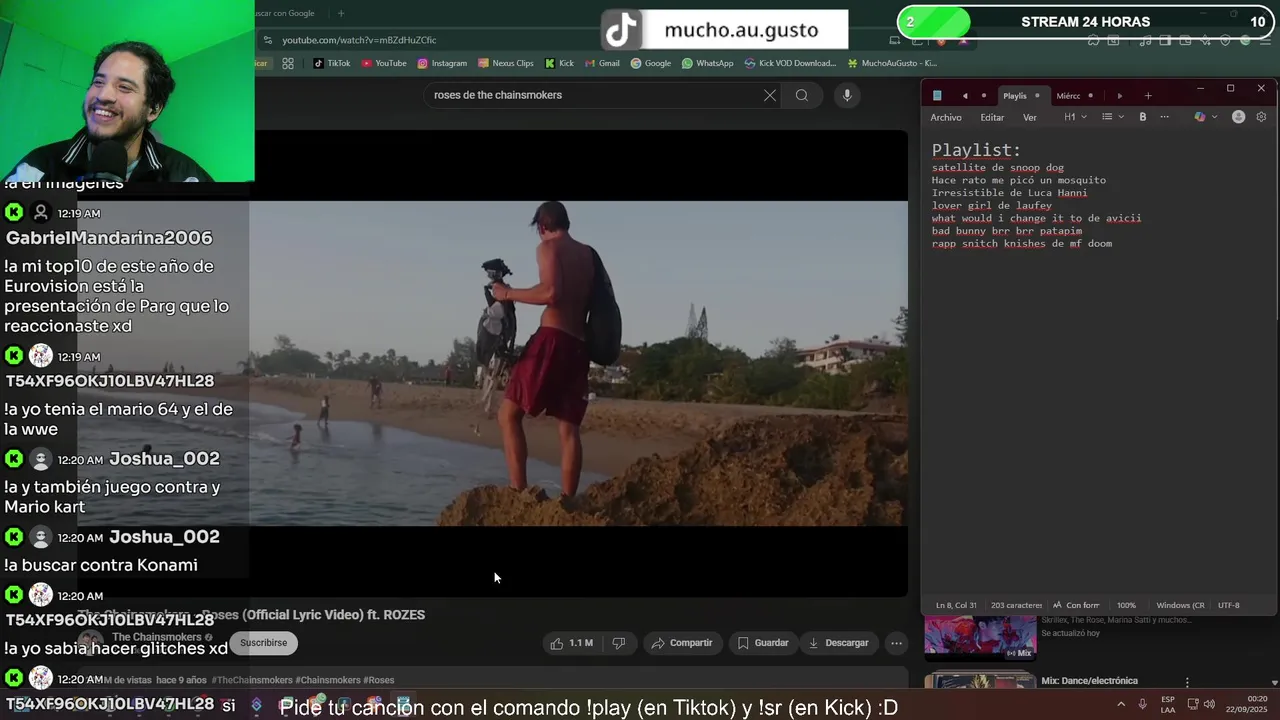Toggle bold formatting in Notepad

coord(1142,117)
